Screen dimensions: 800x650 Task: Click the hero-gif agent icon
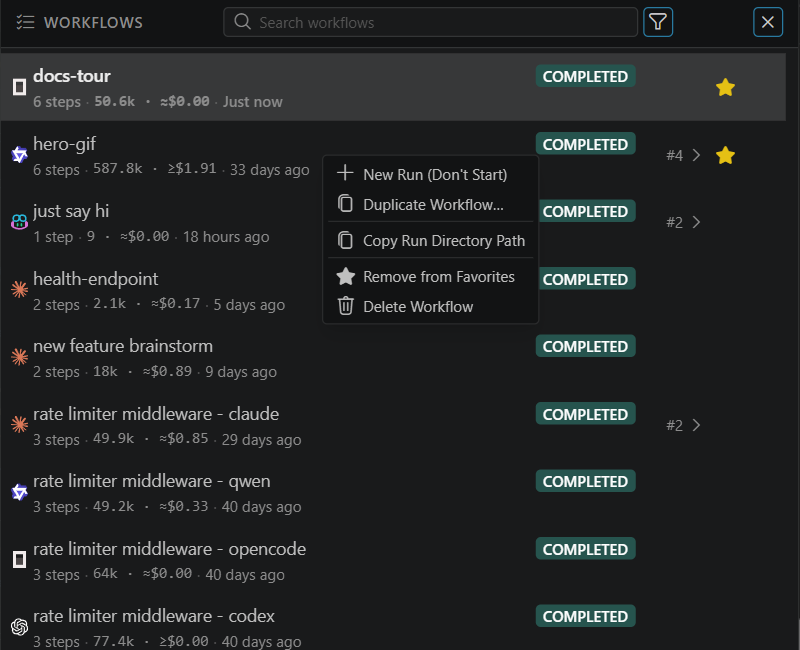tap(19, 155)
